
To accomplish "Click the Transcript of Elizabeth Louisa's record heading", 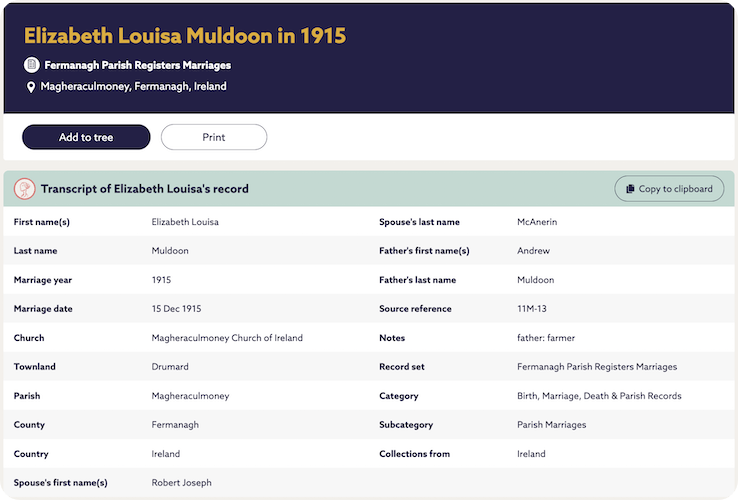I will coord(144,188).
